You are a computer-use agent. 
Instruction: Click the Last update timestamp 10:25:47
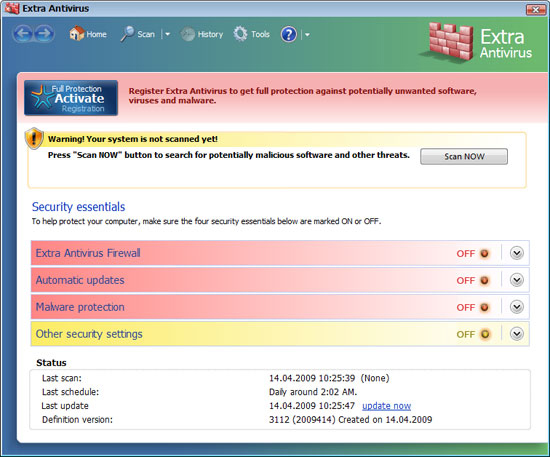pos(312,406)
